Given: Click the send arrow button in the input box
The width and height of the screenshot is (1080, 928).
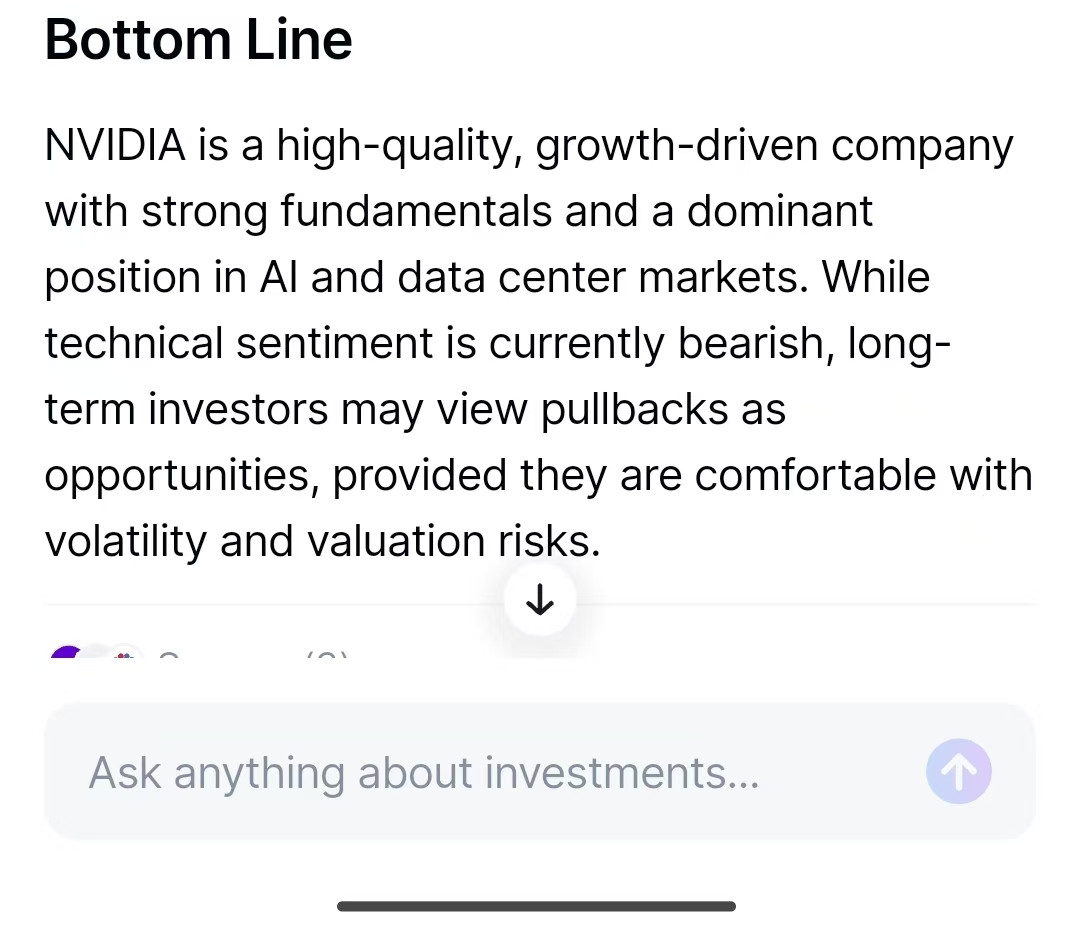Looking at the screenshot, I should (958, 772).
